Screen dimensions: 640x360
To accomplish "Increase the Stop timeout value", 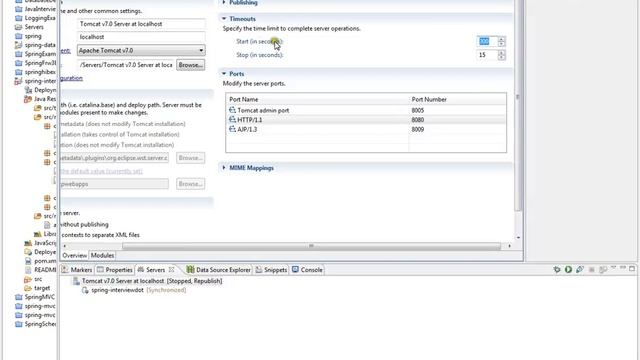I will (501, 52).
